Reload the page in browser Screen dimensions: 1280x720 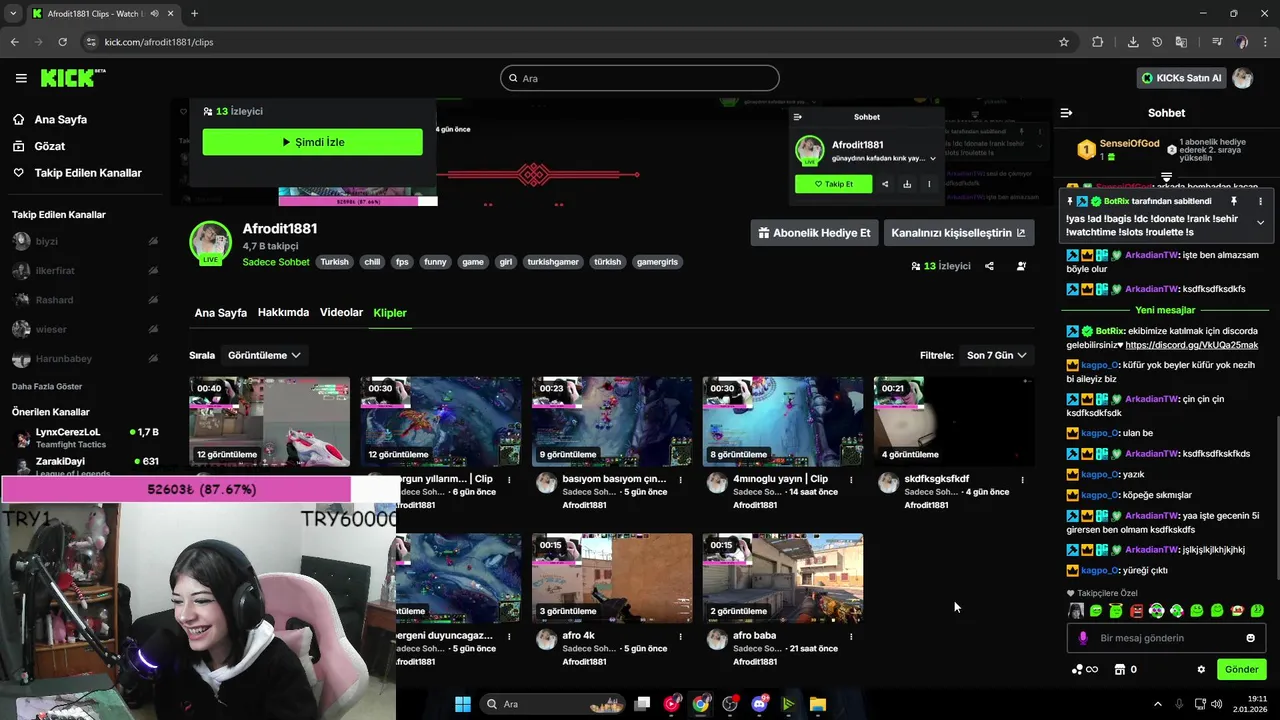pos(62,42)
